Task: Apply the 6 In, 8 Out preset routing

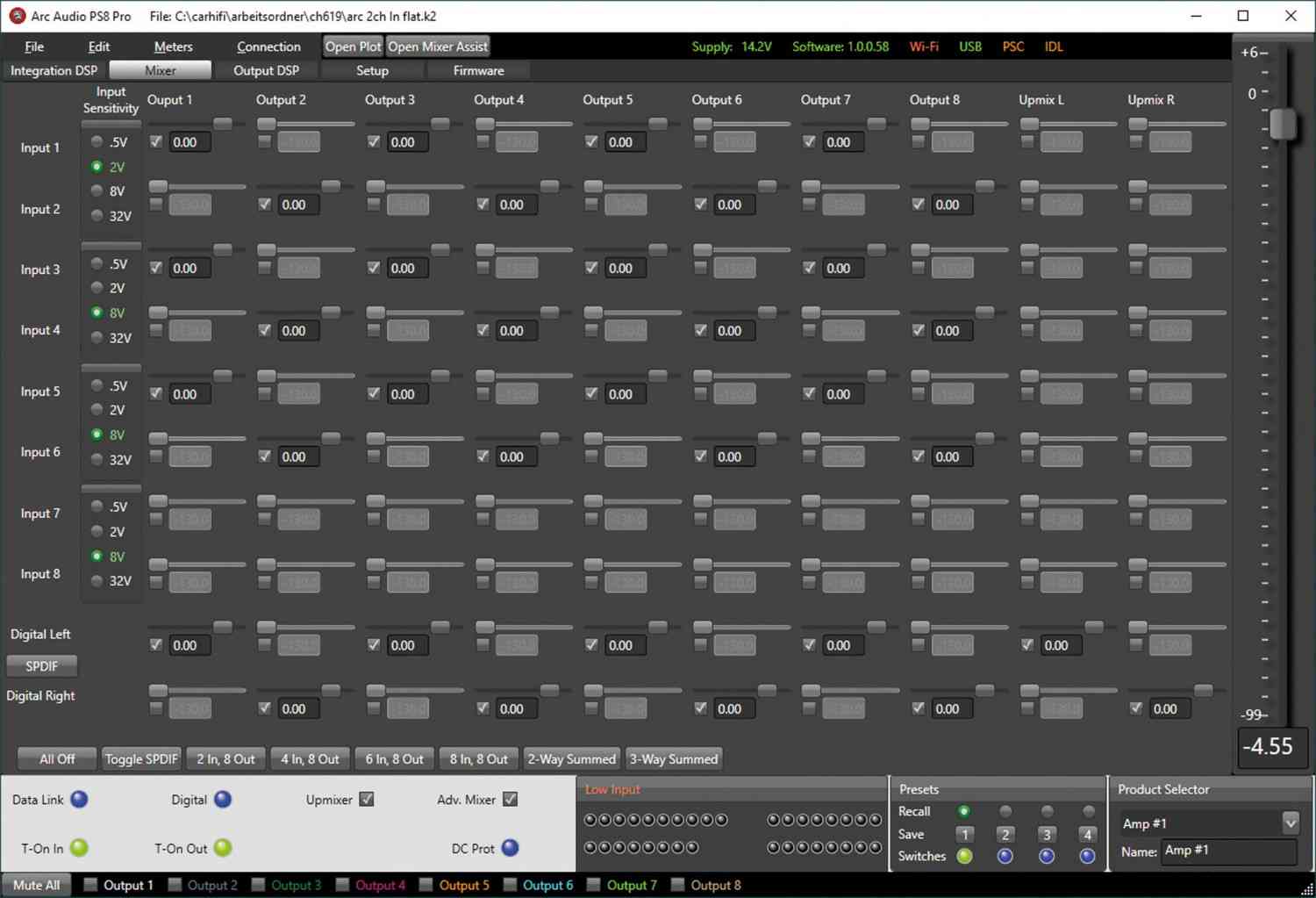Action: click(x=394, y=758)
